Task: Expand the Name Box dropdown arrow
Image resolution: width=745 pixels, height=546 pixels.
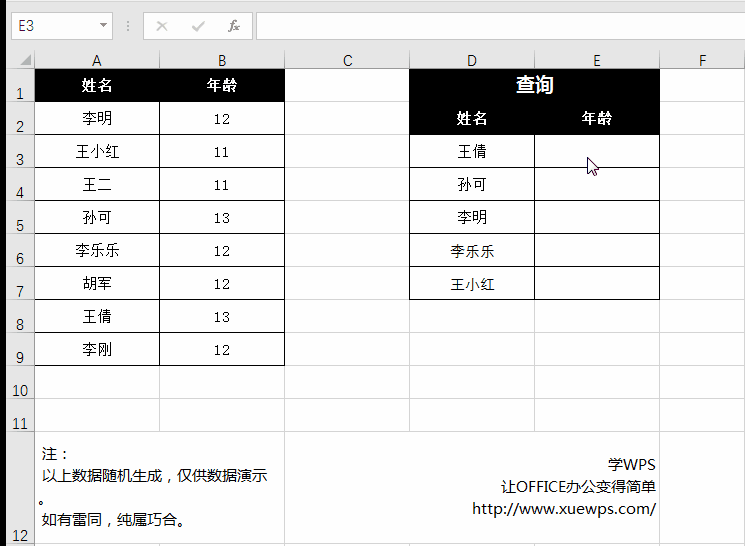Action: pos(103,25)
